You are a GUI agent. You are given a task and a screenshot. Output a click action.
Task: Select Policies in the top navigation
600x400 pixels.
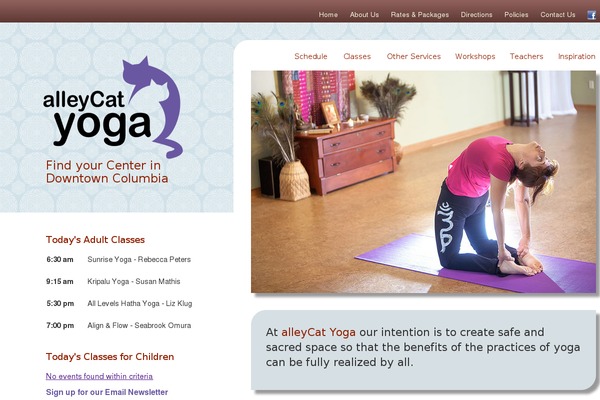(516, 15)
